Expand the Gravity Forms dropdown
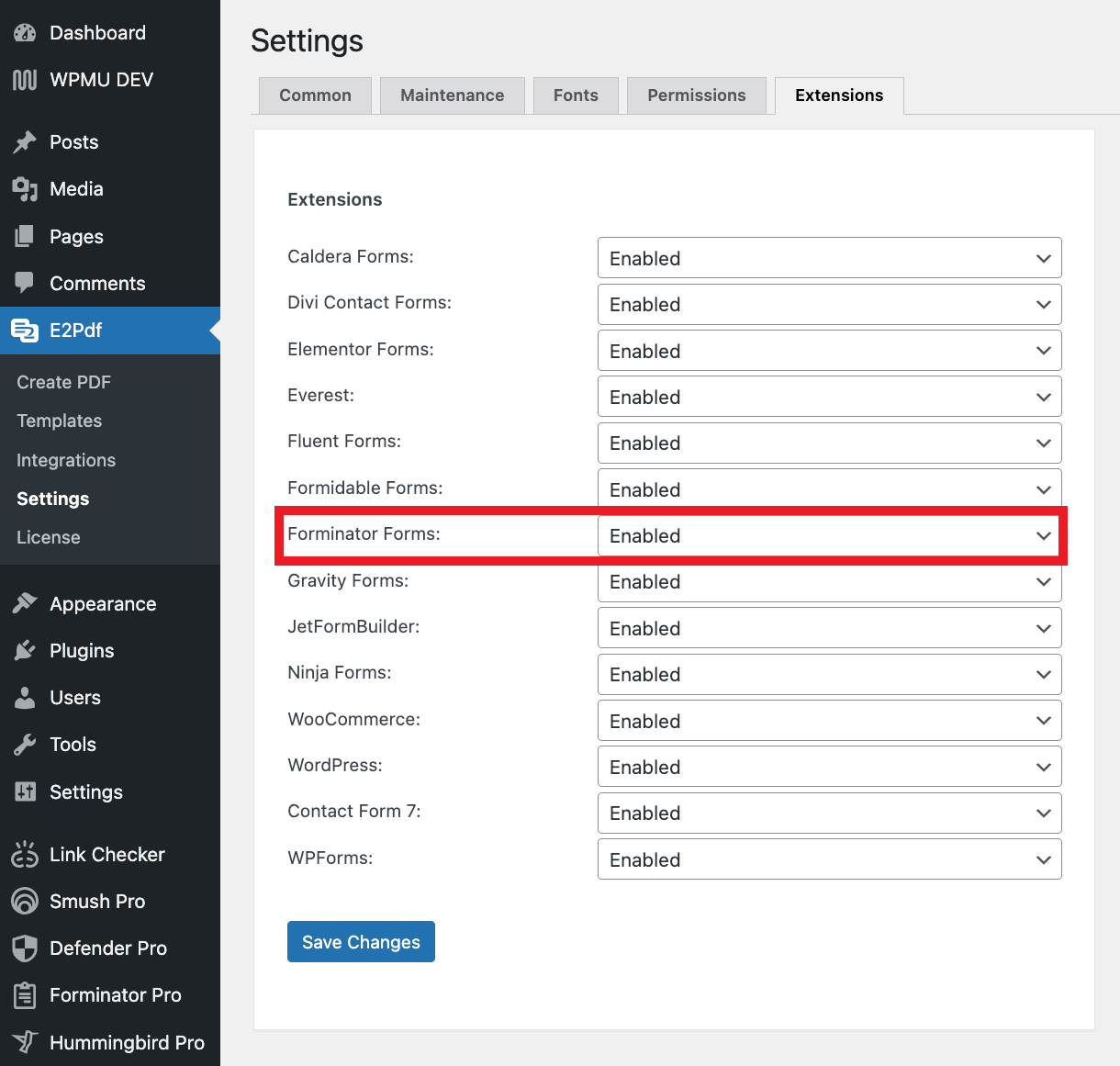1120x1066 pixels. [x=829, y=582]
